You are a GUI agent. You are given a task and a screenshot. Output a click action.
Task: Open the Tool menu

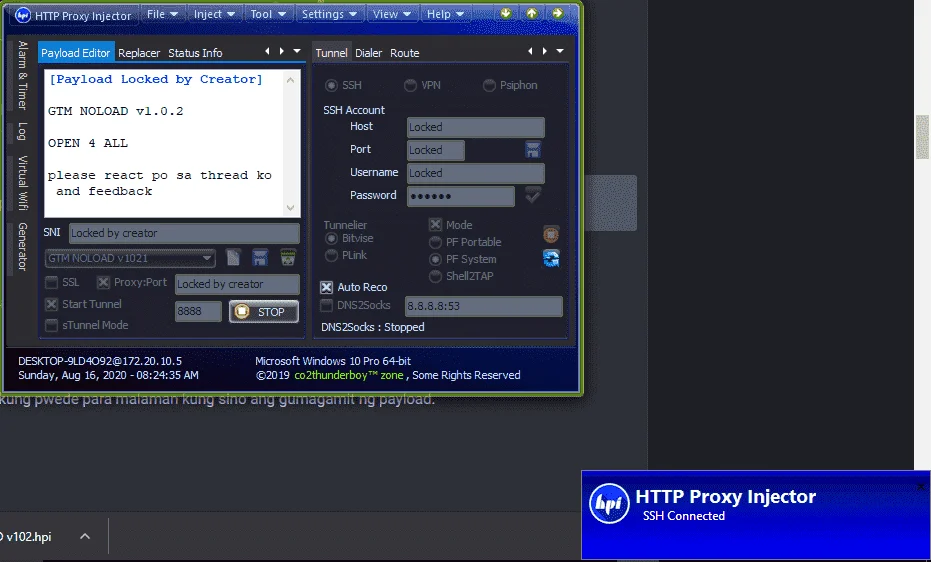tap(268, 14)
